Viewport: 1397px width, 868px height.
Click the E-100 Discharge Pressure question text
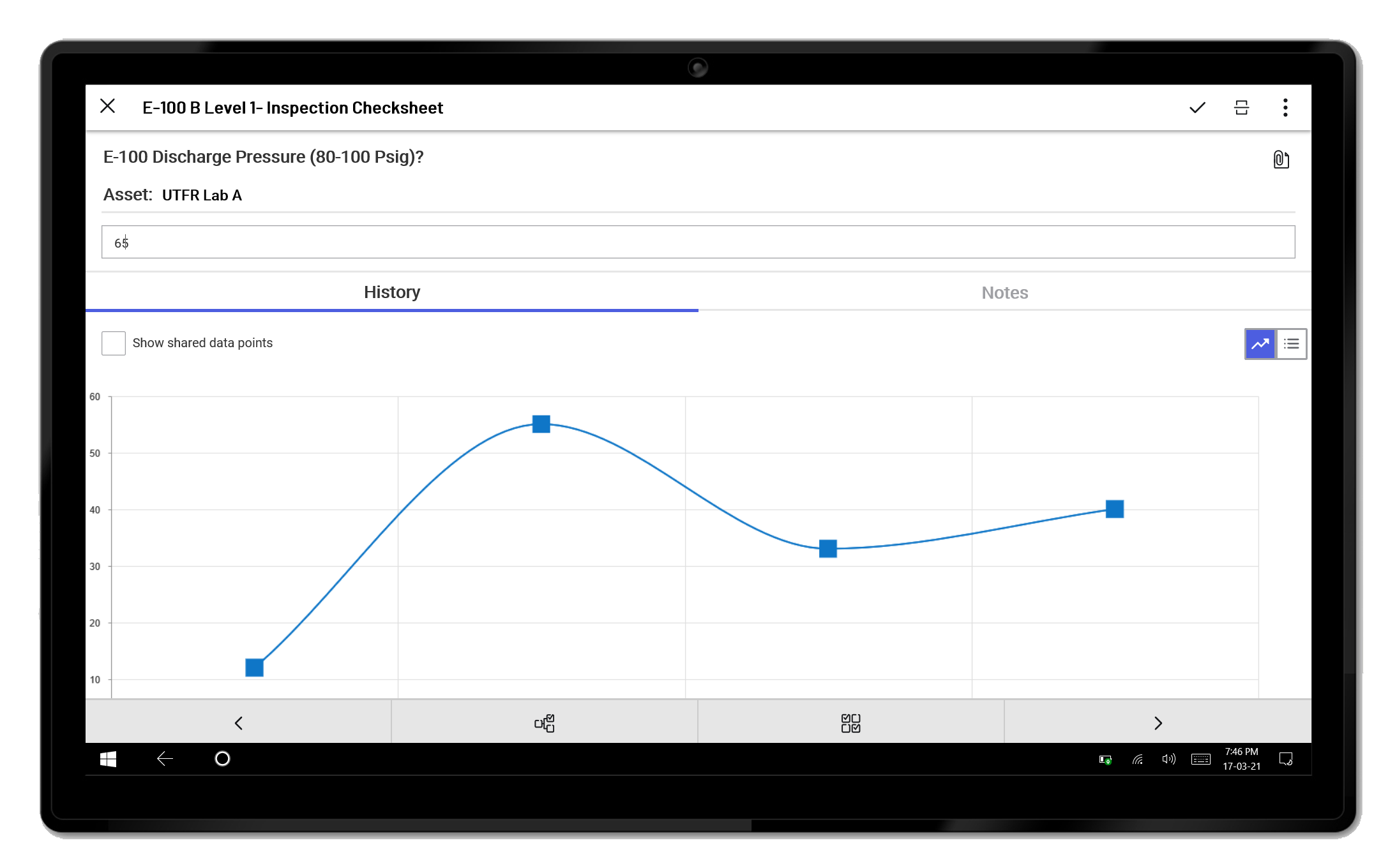(x=263, y=157)
